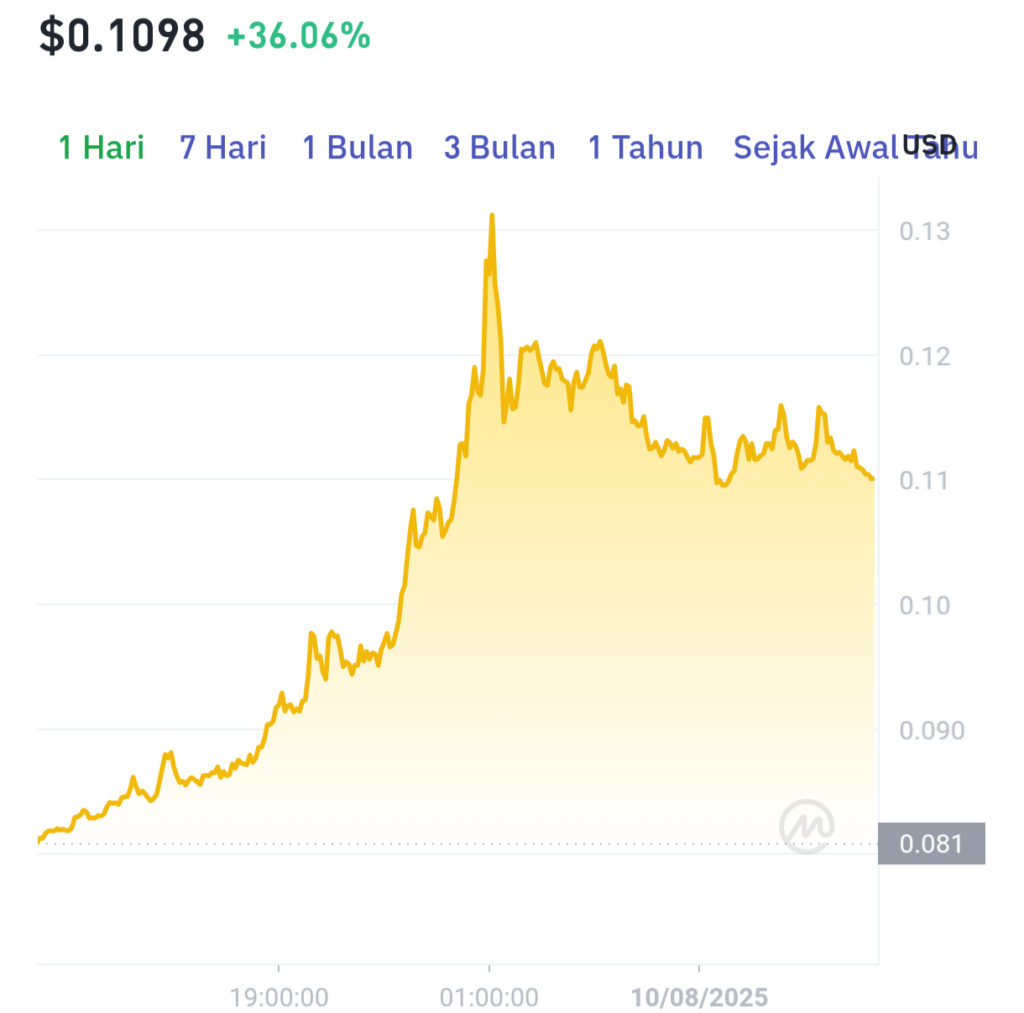Click the 0.12 price axis label
The width and height of the screenshot is (1024, 1013).
[x=925, y=356]
